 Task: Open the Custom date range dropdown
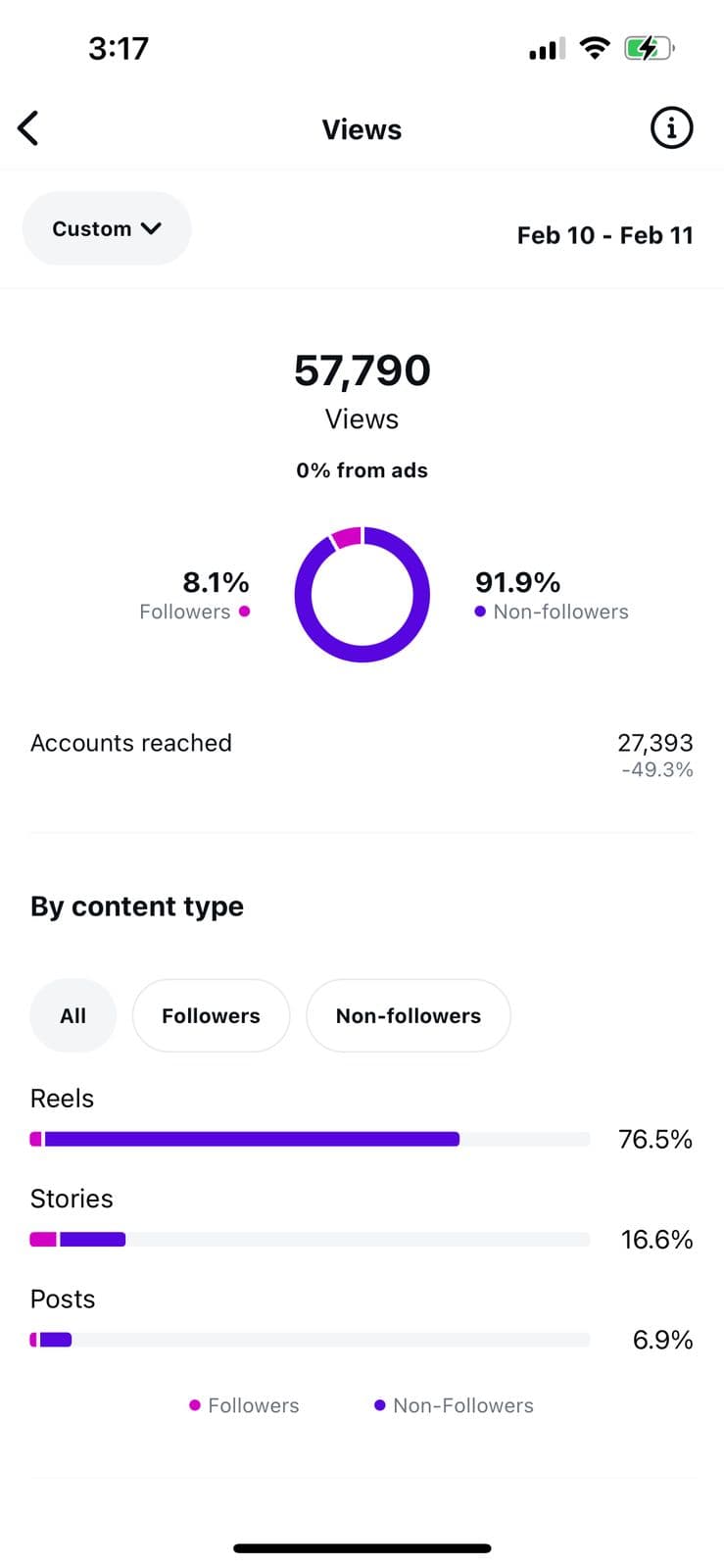click(106, 228)
